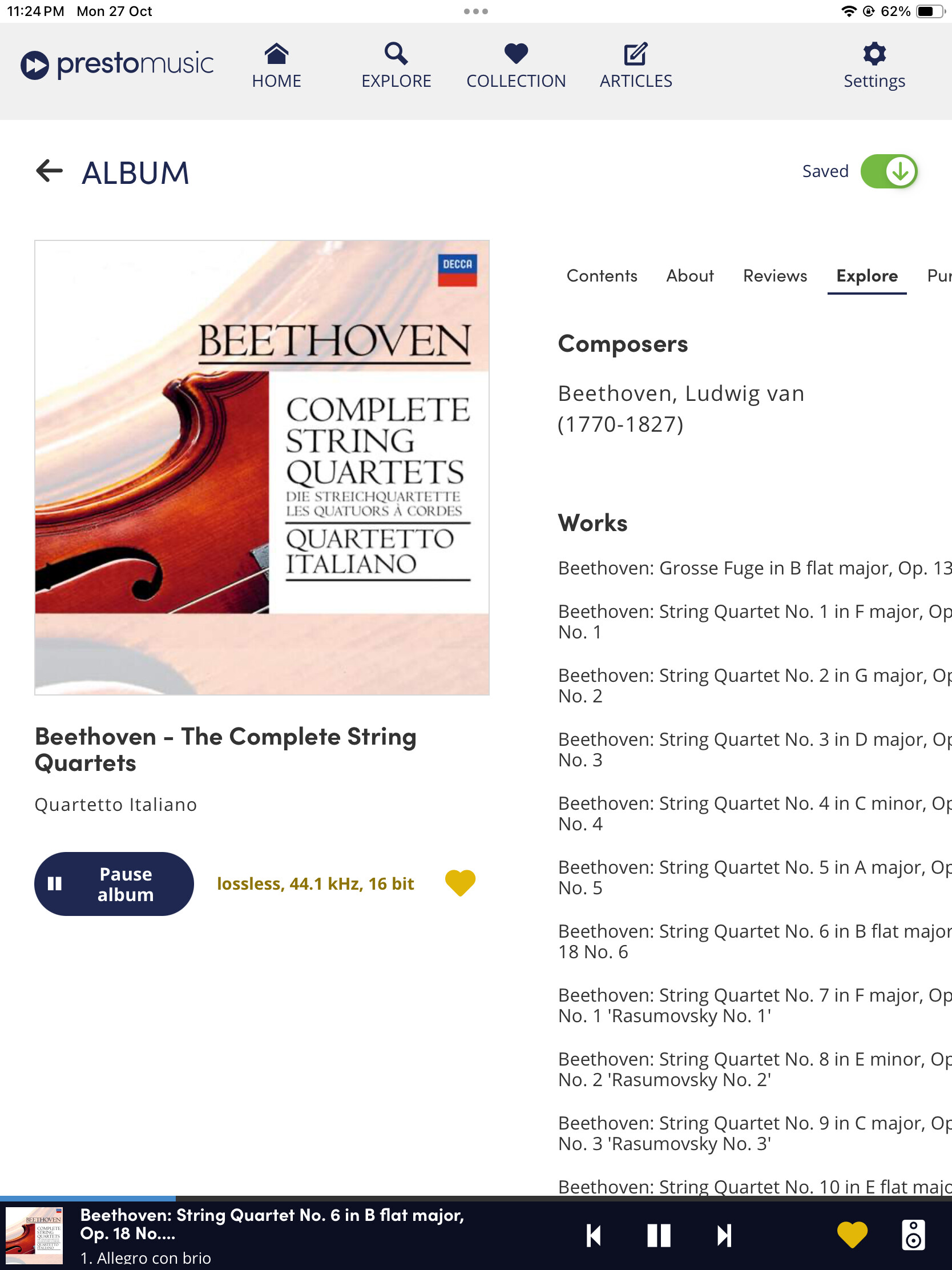Open the About tab
The width and height of the screenshot is (952, 1270).
(689, 276)
